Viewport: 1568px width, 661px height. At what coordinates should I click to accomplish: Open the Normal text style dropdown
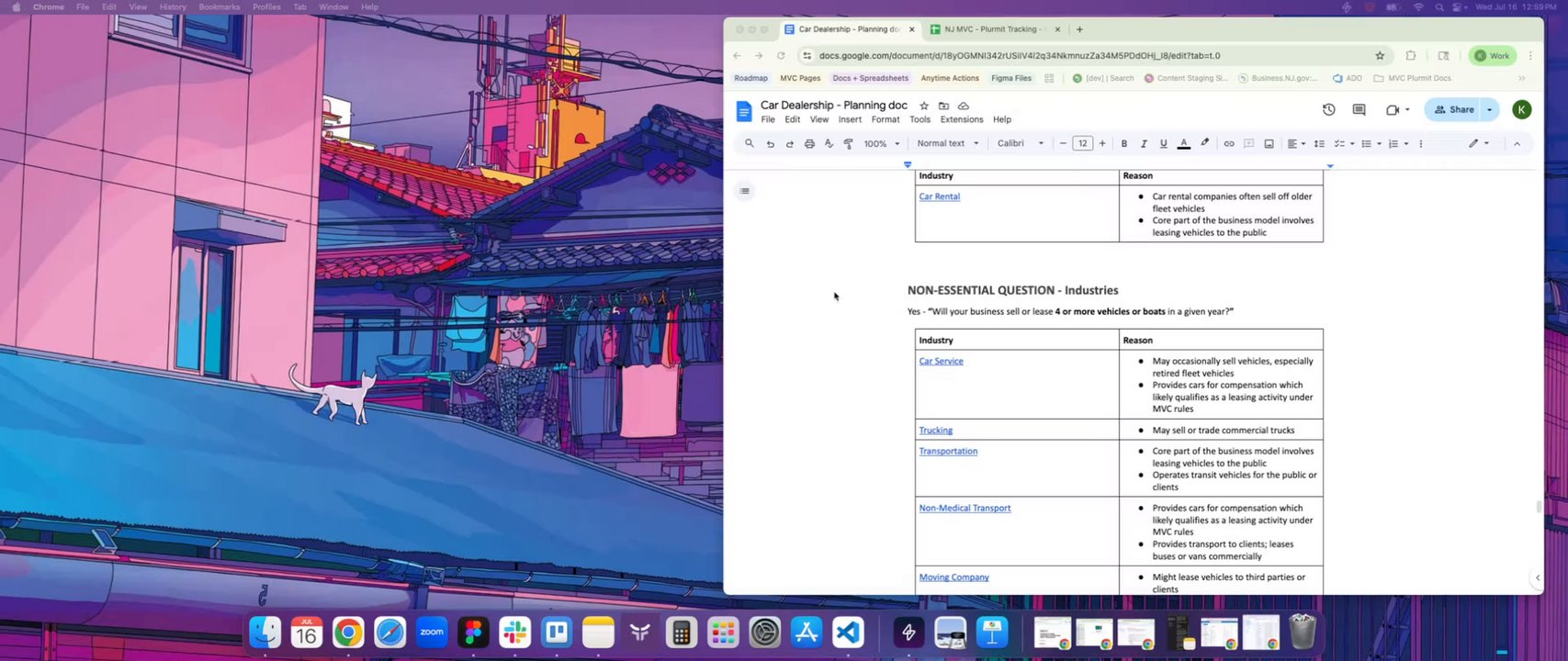[948, 143]
